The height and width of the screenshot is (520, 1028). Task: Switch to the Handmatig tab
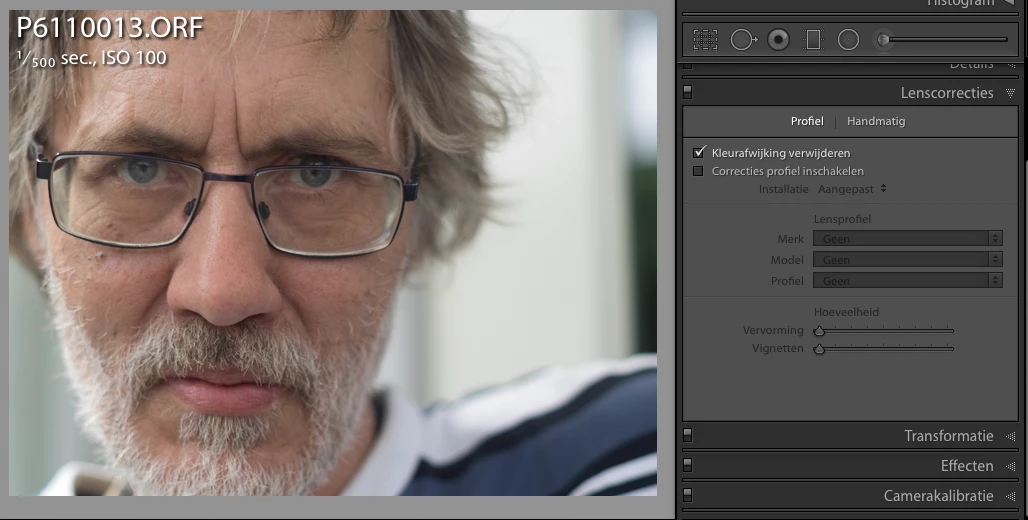point(876,121)
